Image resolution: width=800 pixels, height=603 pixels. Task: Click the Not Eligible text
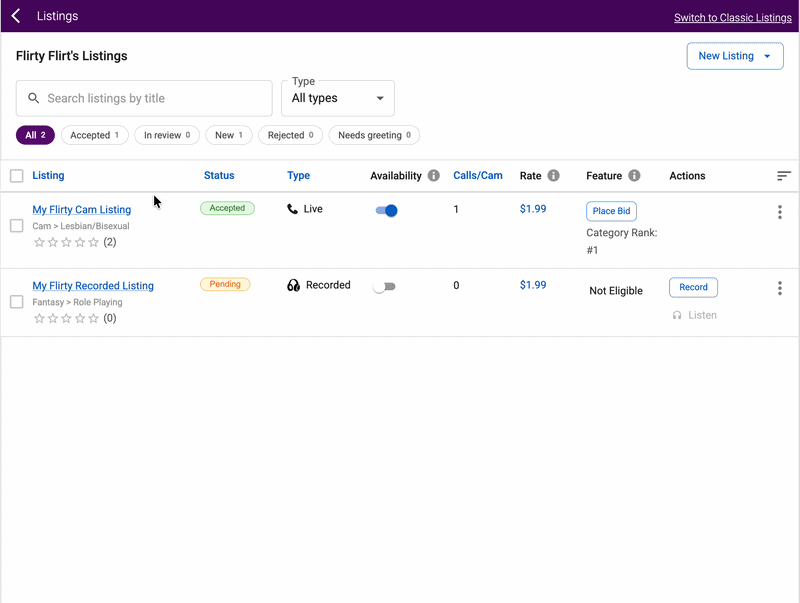pos(616,291)
